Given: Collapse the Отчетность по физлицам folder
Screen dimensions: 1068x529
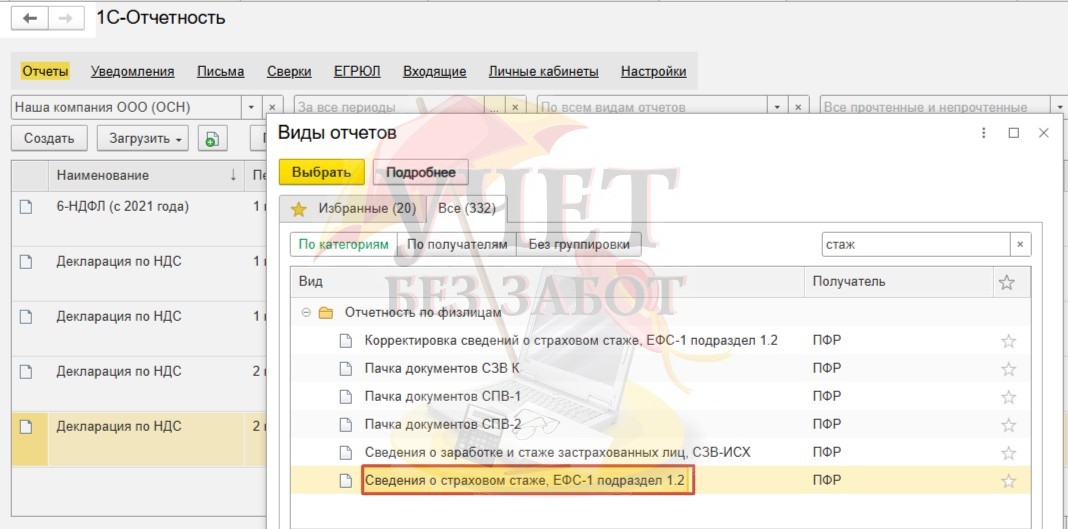Looking at the screenshot, I should 306,312.
